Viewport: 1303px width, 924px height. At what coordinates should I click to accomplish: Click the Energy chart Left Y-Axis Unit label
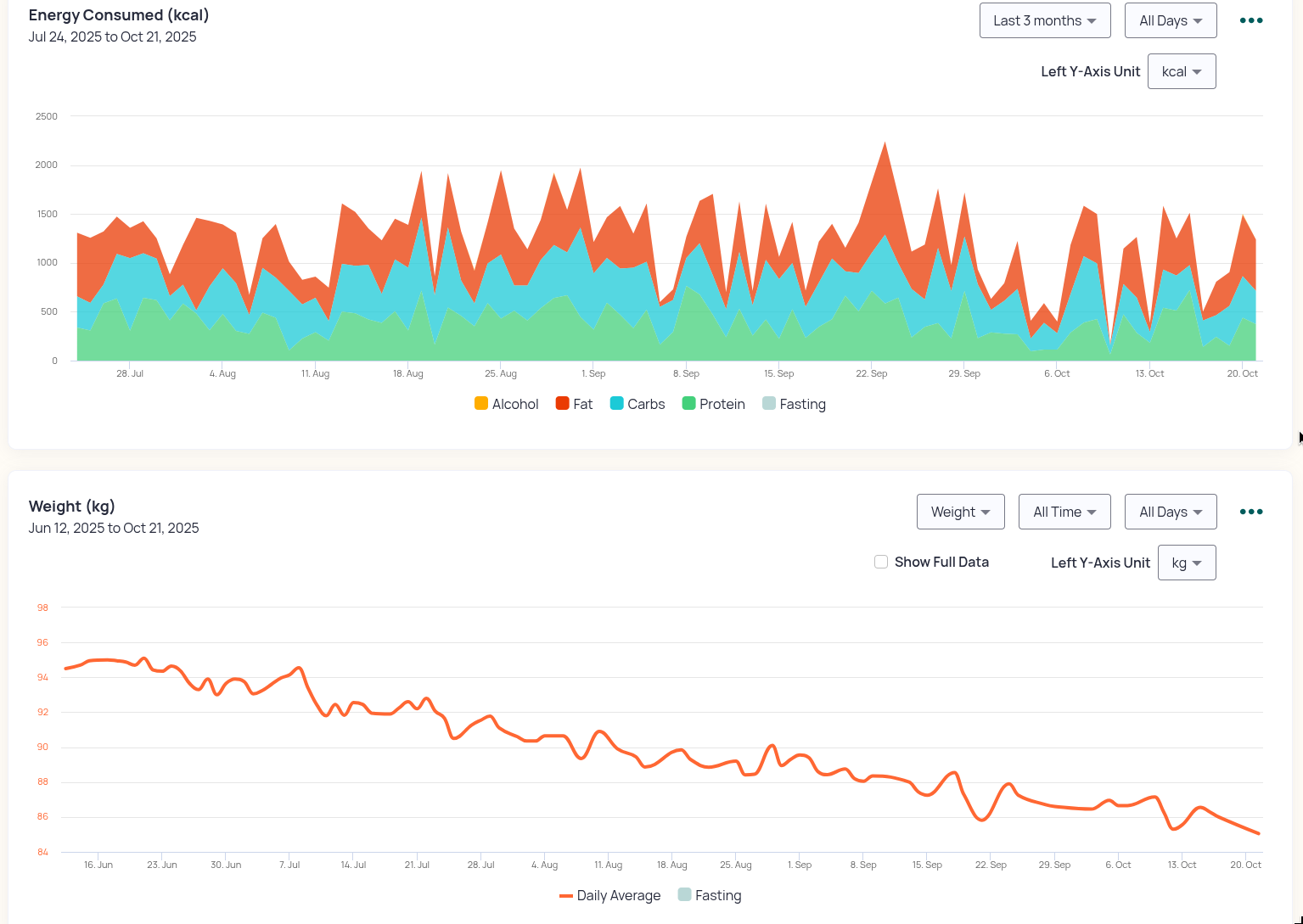pos(1091,71)
